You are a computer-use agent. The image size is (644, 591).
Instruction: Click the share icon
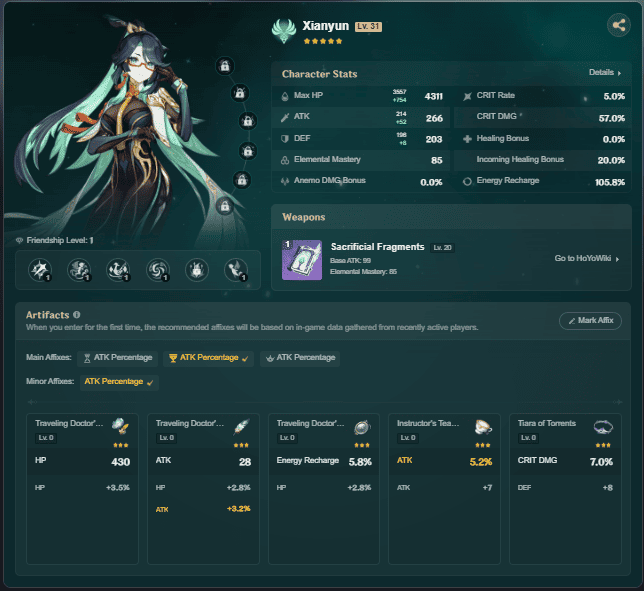tap(619, 25)
